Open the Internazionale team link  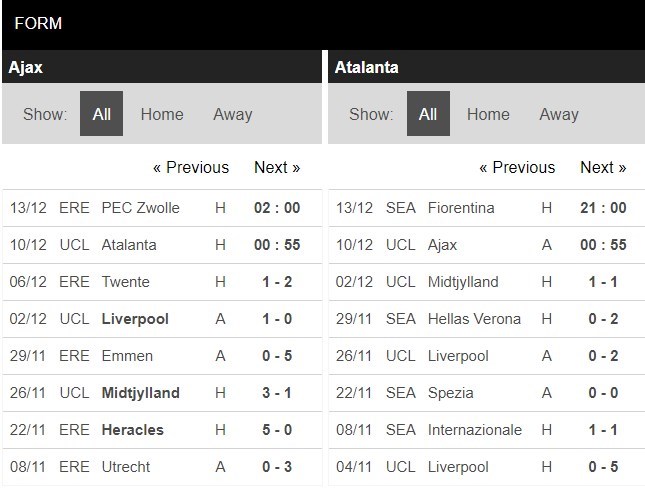coord(475,430)
